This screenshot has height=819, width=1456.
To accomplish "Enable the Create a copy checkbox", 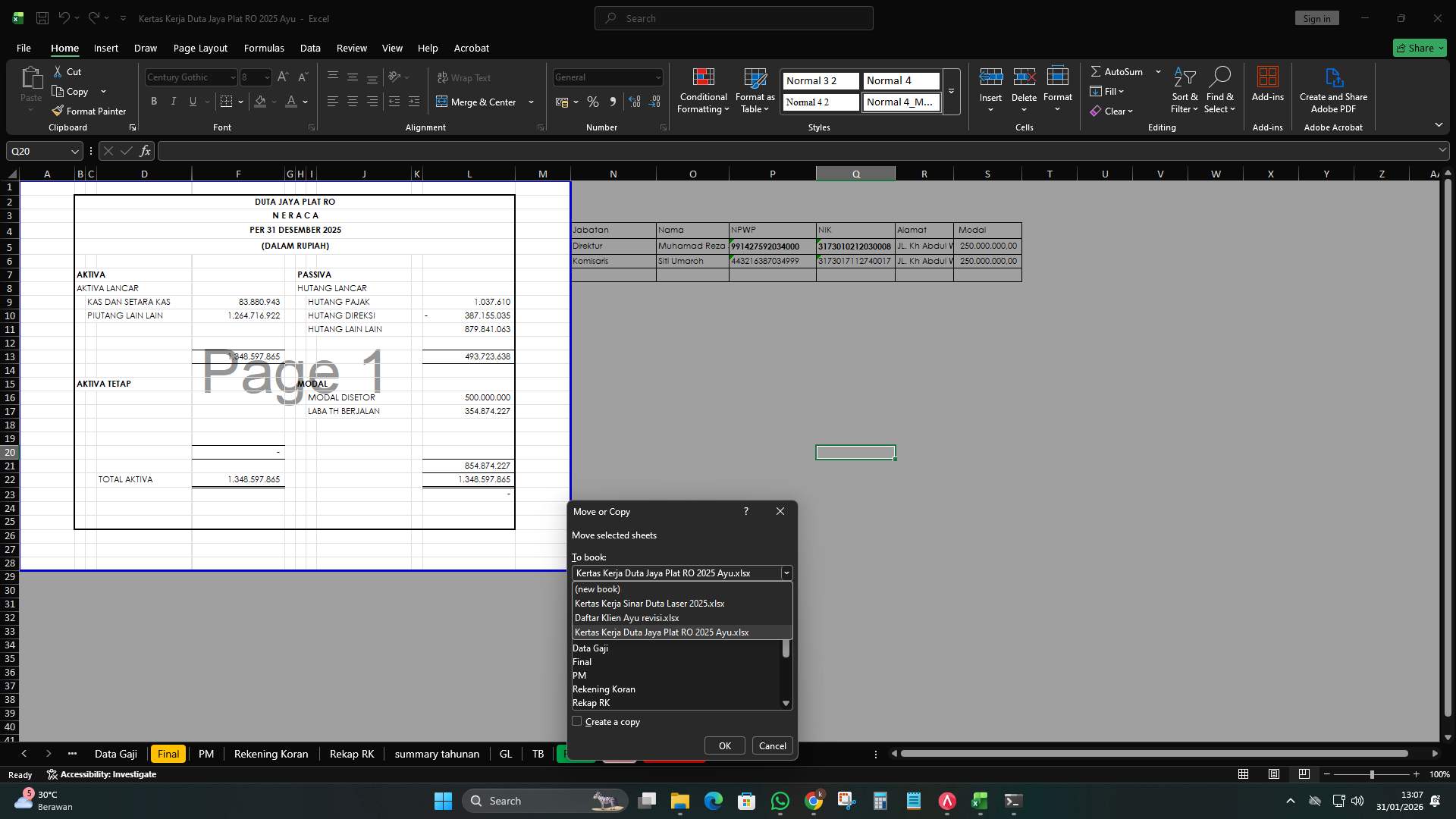I will (x=577, y=721).
